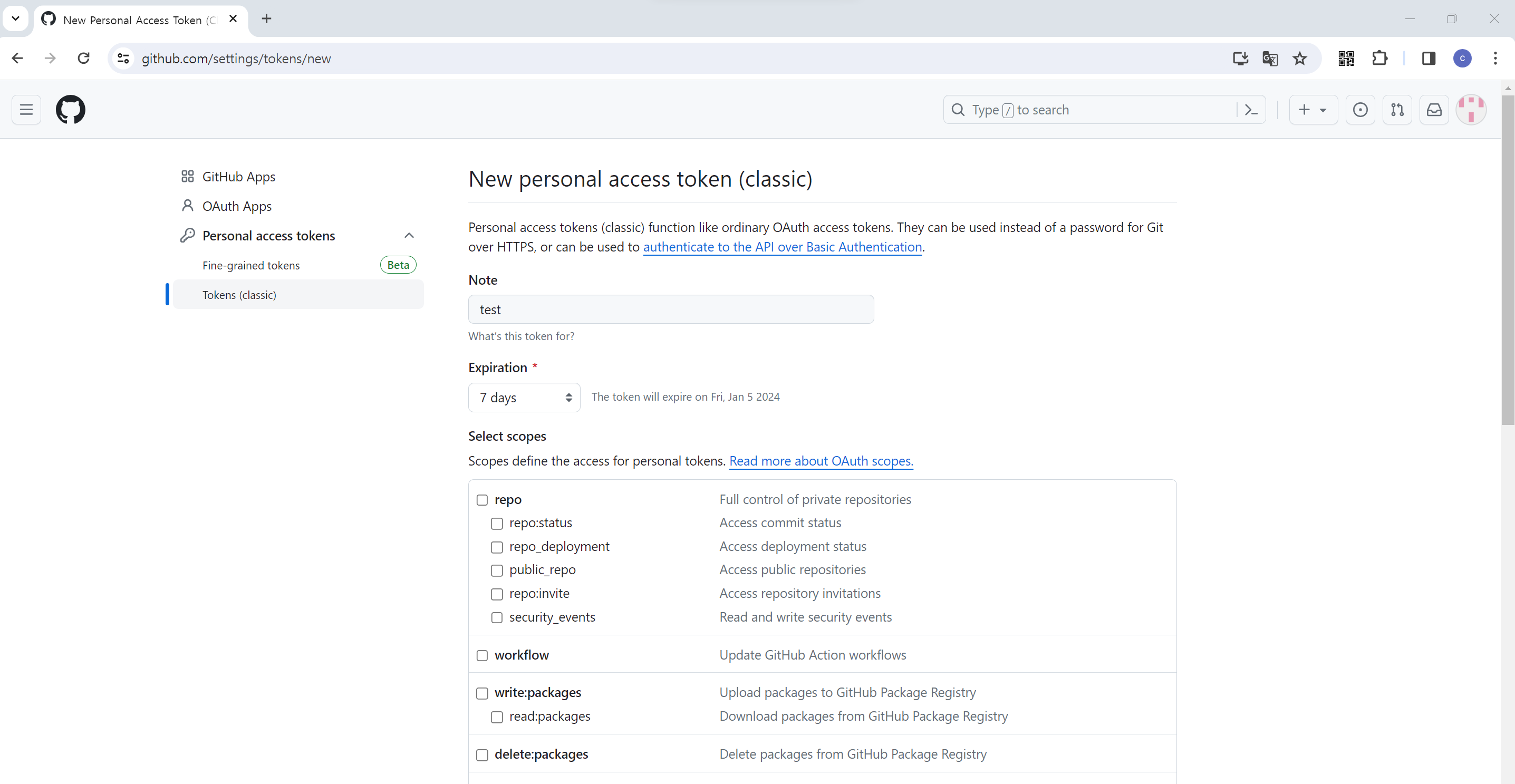1515x784 pixels.
Task: Check the workflow scope checkbox
Action: pyautogui.click(x=483, y=655)
